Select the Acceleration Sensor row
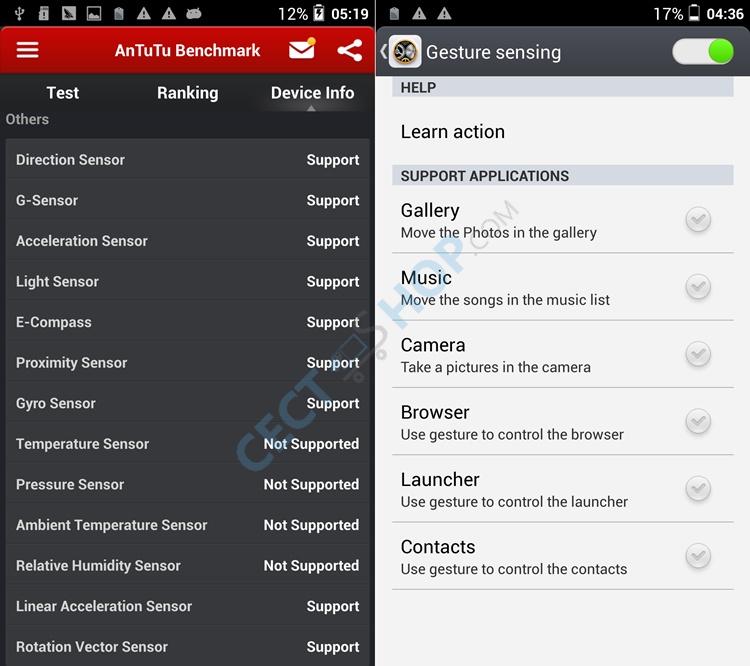This screenshot has width=750, height=666. coord(188,241)
